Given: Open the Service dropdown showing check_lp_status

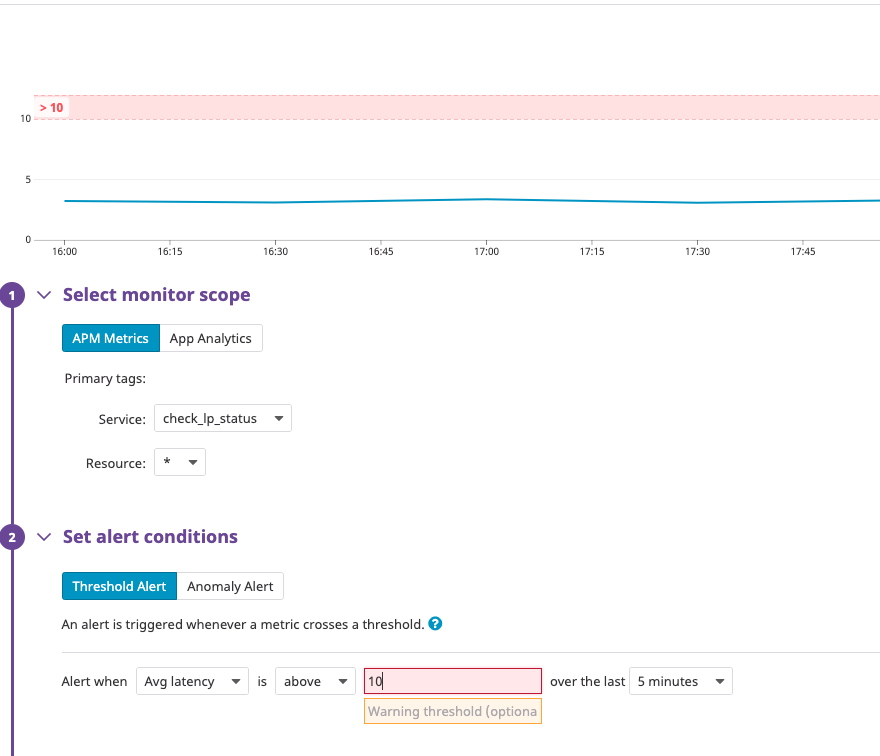Looking at the screenshot, I should tap(222, 418).
